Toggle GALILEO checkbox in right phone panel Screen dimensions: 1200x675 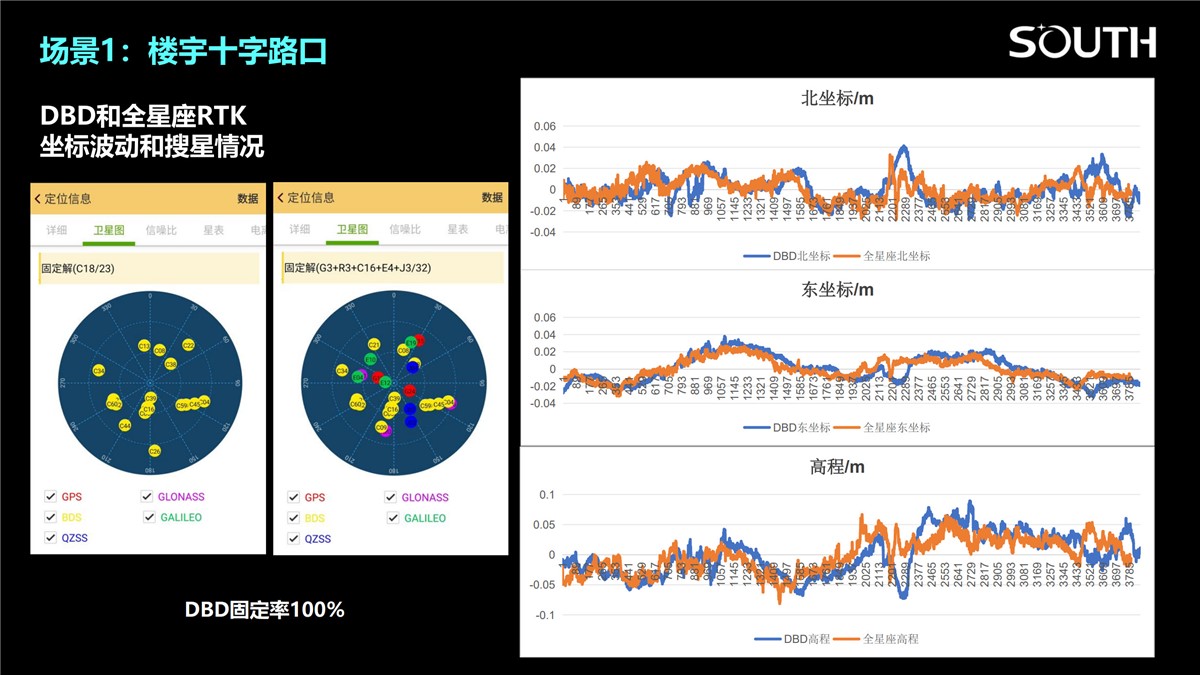pyautogui.click(x=393, y=518)
